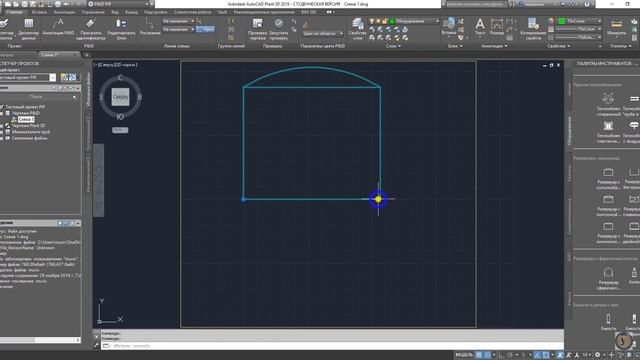Select Схема 1 in the project tree
This screenshot has height=360, width=640.
(x=26, y=119)
